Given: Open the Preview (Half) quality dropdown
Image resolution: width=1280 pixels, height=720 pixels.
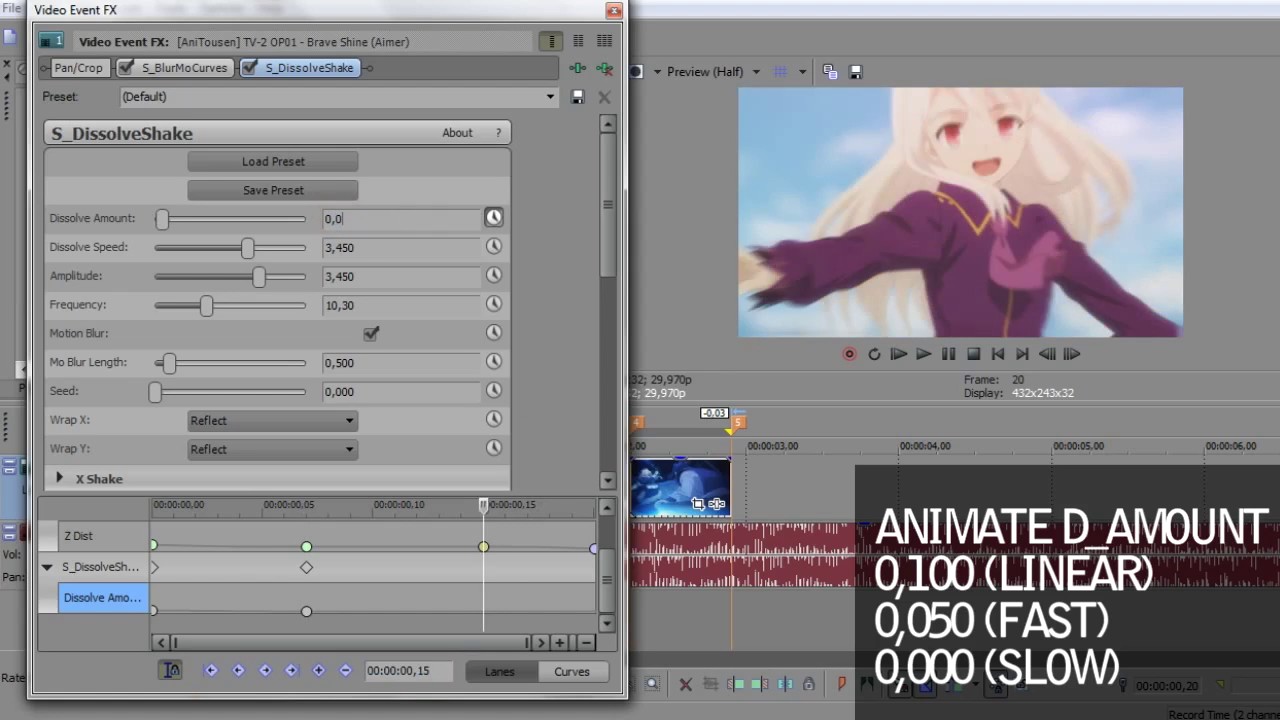Looking at the screenshot, I should 756,72.
